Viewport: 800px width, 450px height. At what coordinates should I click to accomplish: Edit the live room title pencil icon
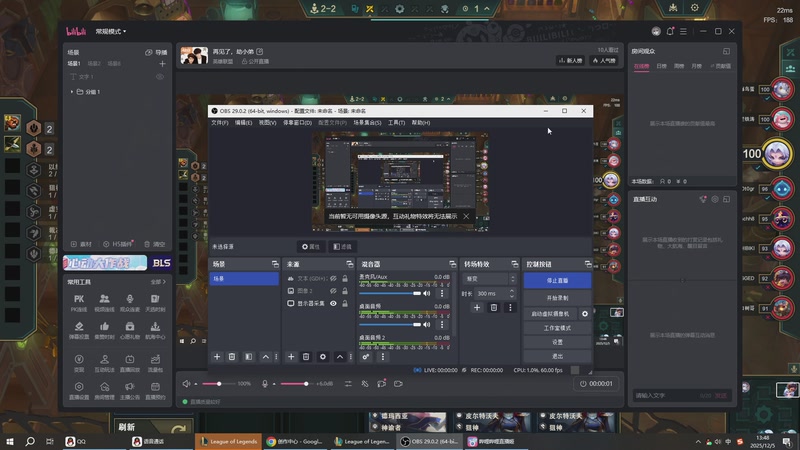tap(260, 52)
